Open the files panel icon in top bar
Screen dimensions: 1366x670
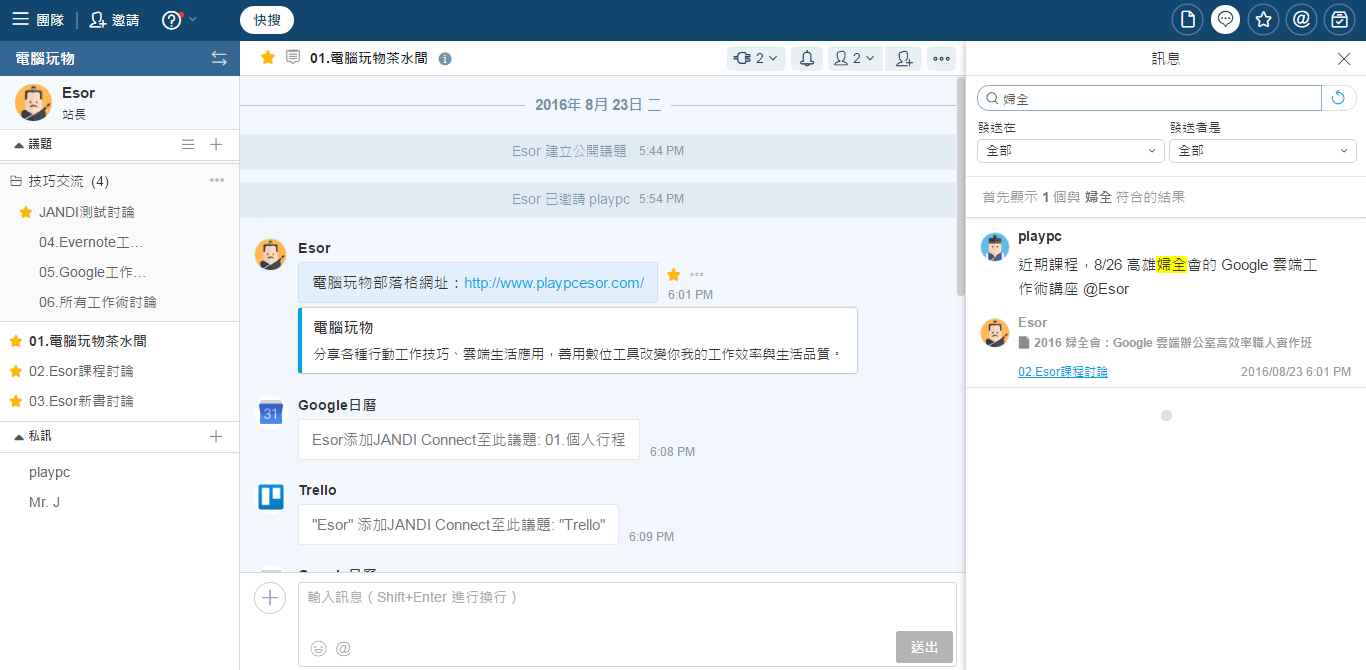click(x=1188, y=19)
